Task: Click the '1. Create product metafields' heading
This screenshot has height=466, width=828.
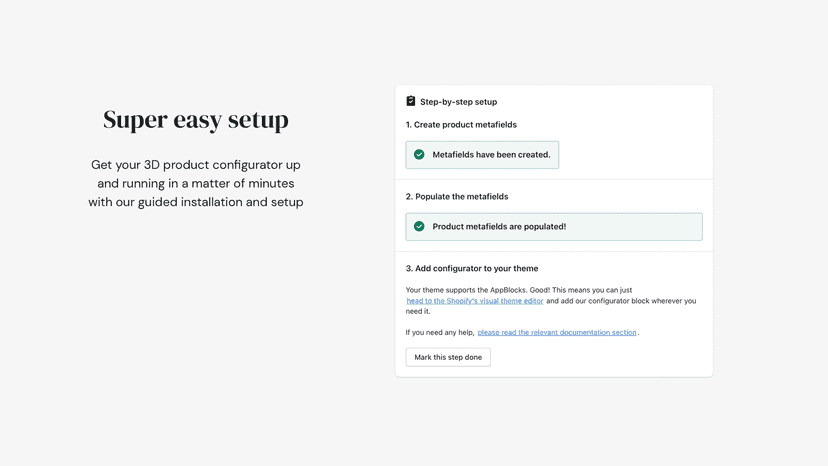Action: coord(461,125)
